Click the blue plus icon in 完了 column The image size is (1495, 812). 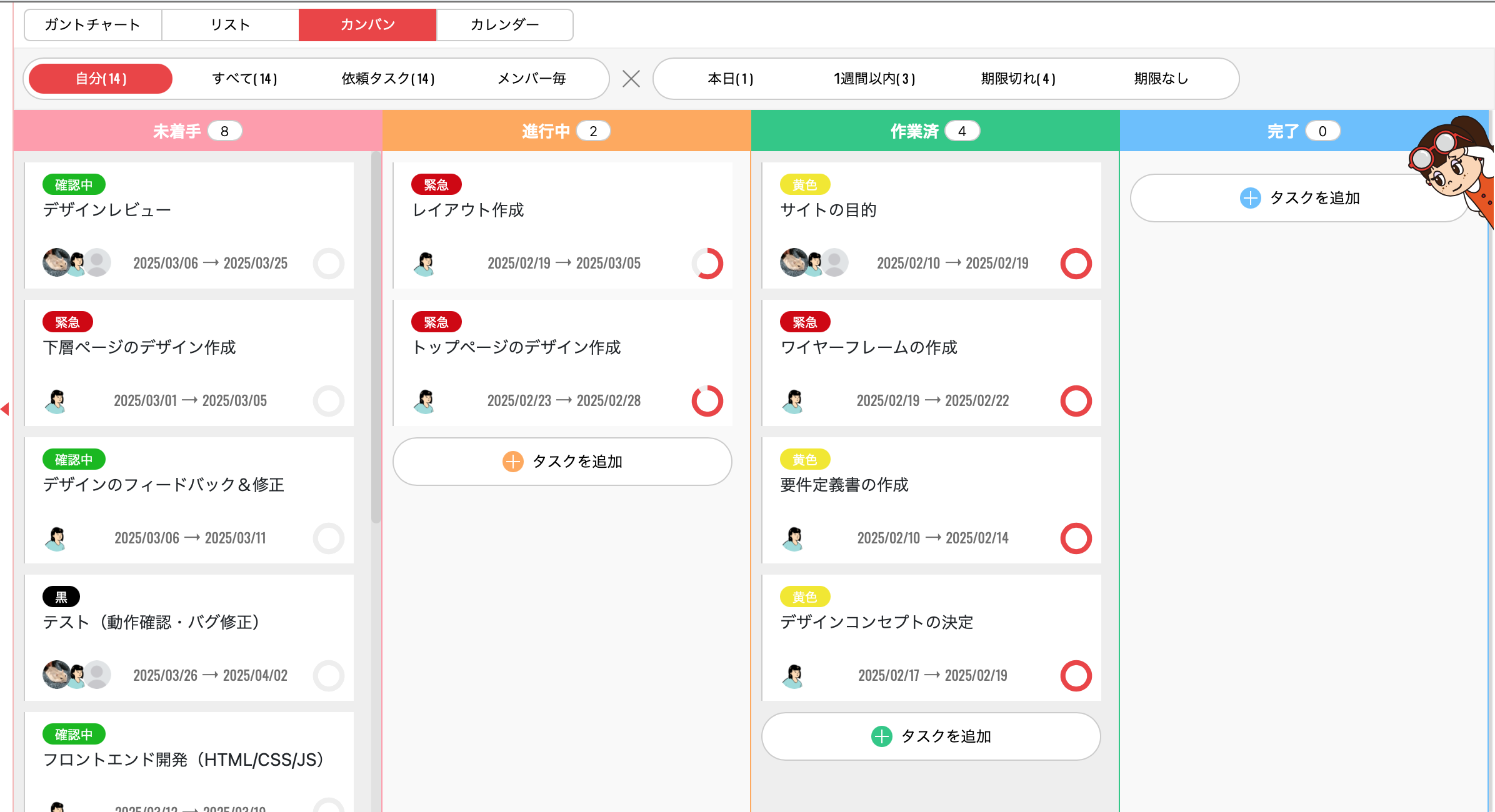(x=1250, y=198)
